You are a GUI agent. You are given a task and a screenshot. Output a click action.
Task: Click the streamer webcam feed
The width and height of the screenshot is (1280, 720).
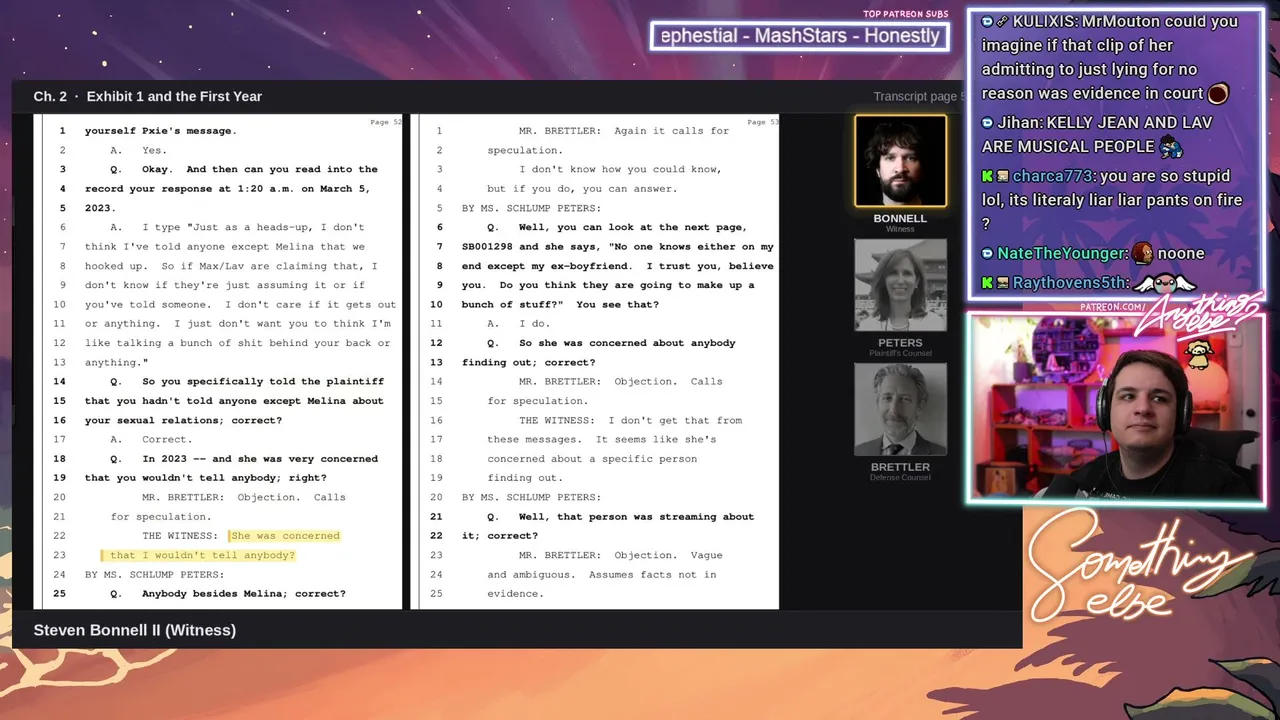pos(1115,407)
